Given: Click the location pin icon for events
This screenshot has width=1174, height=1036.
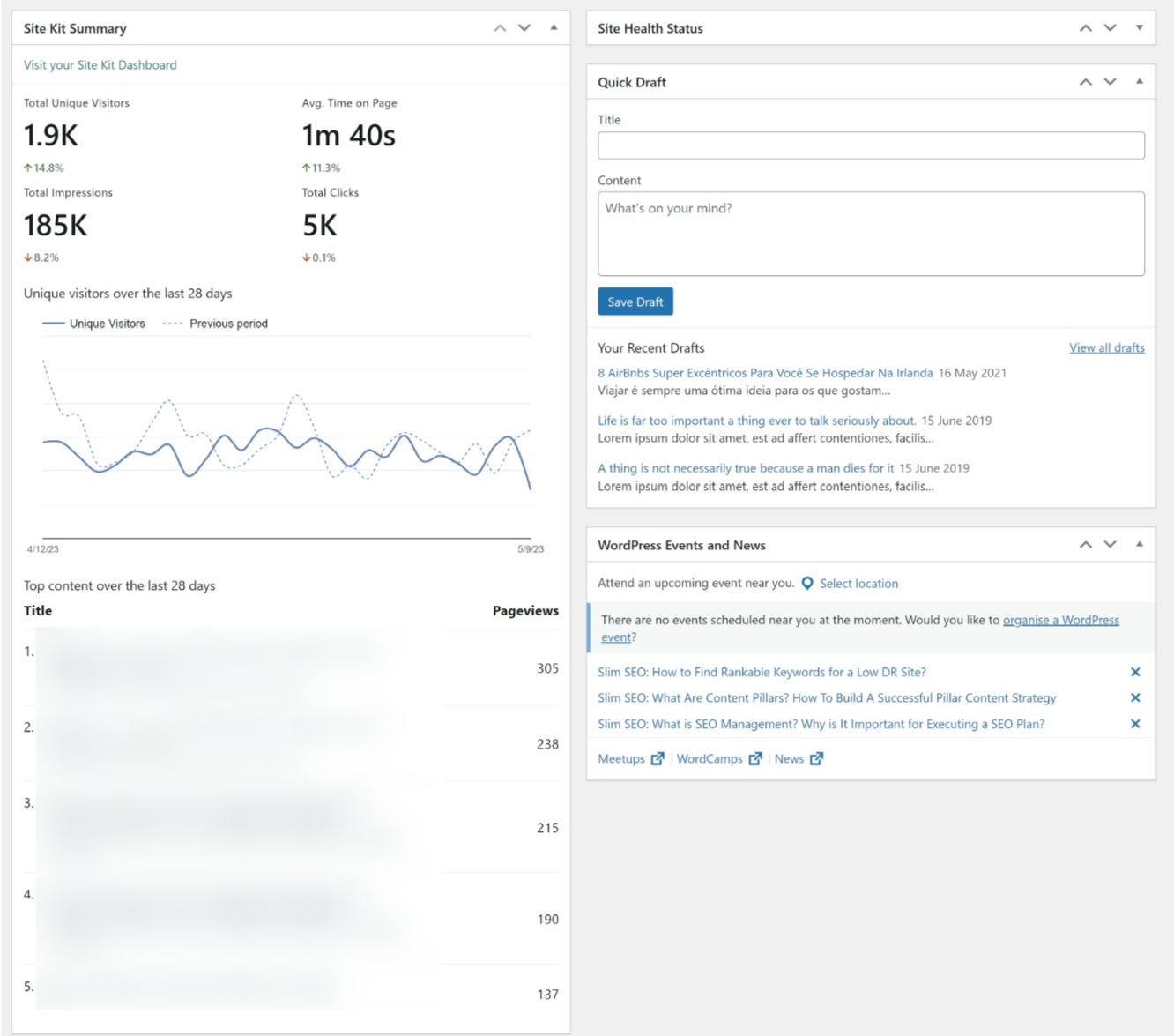Looking at the screenshot, I should pos(806,584).
